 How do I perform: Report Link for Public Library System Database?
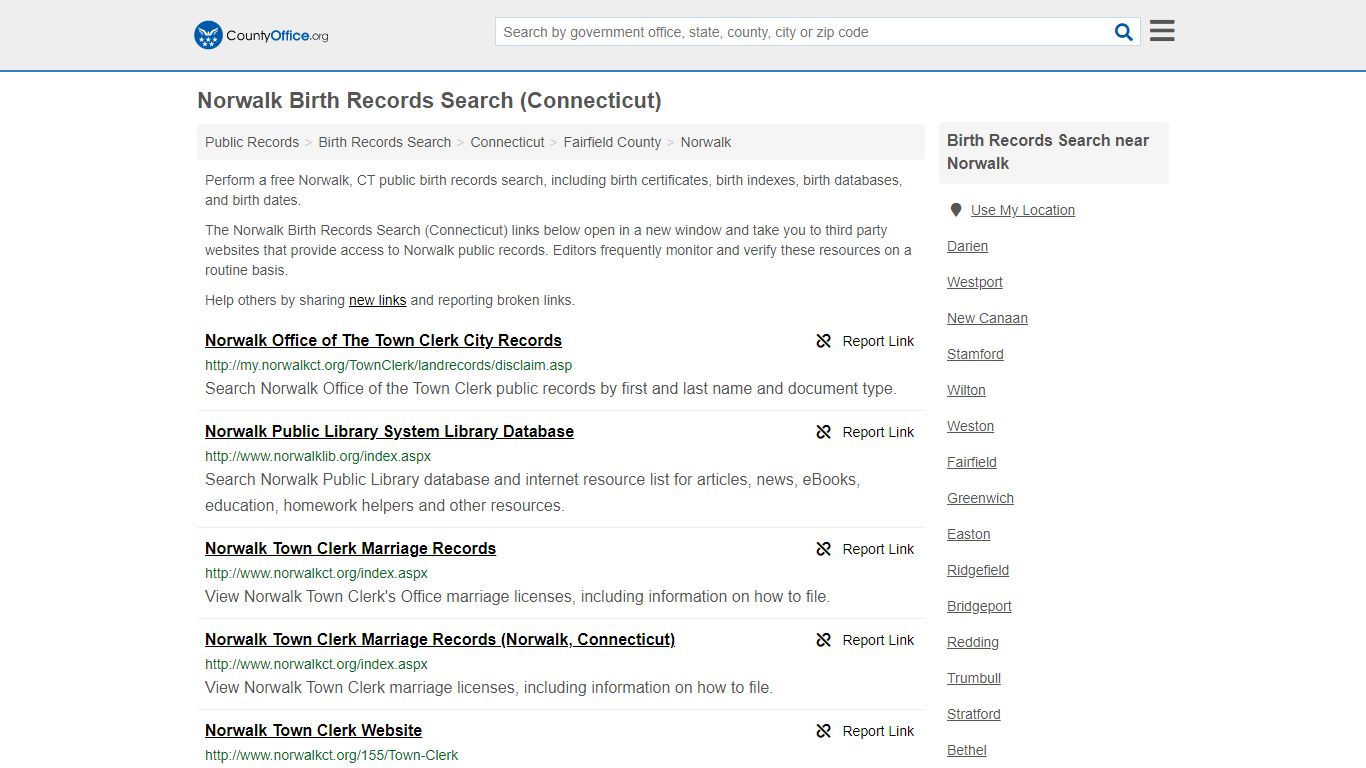click(x=878, y=432)
